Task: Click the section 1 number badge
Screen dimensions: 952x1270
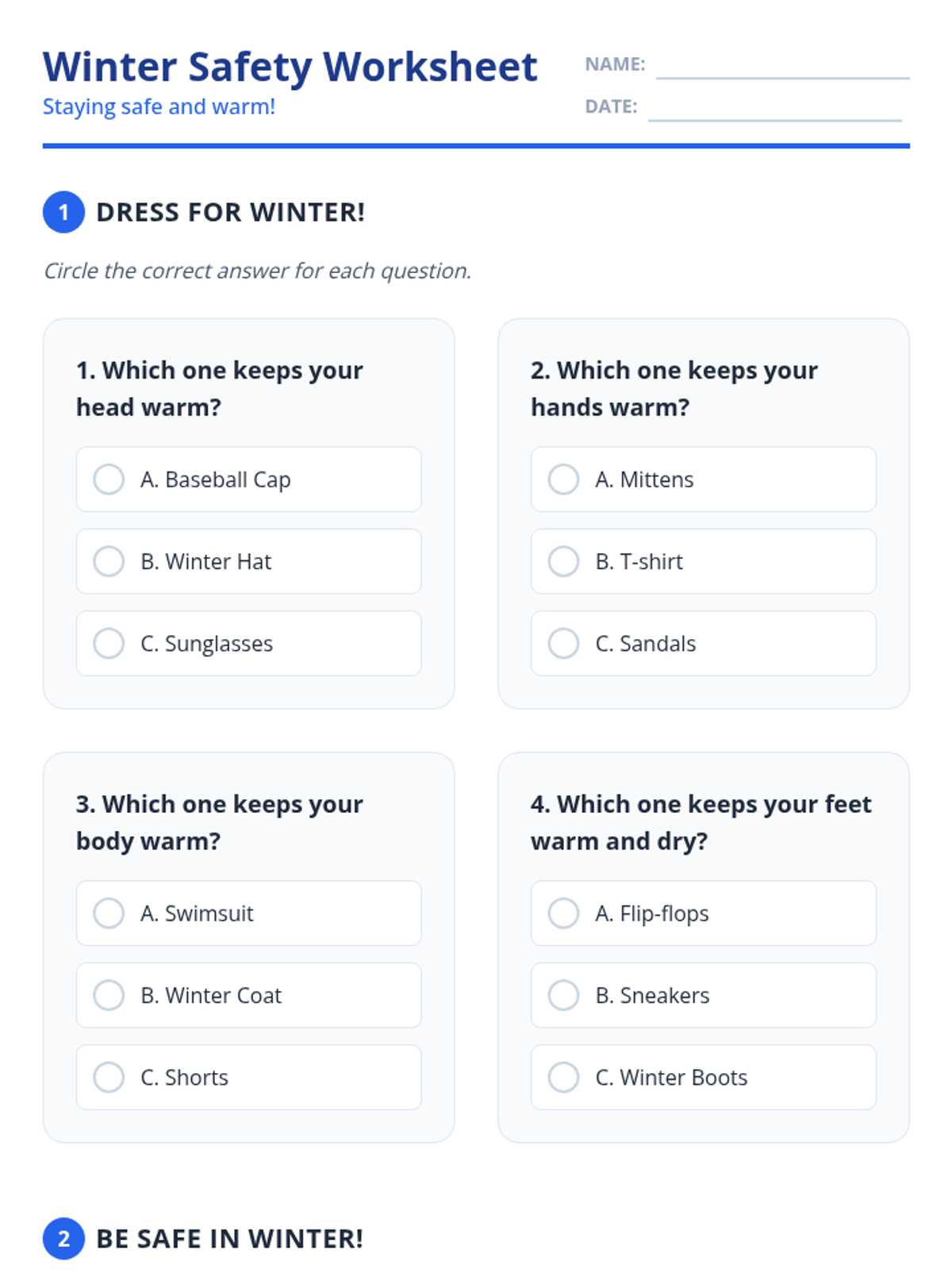Action: [63, 212]
